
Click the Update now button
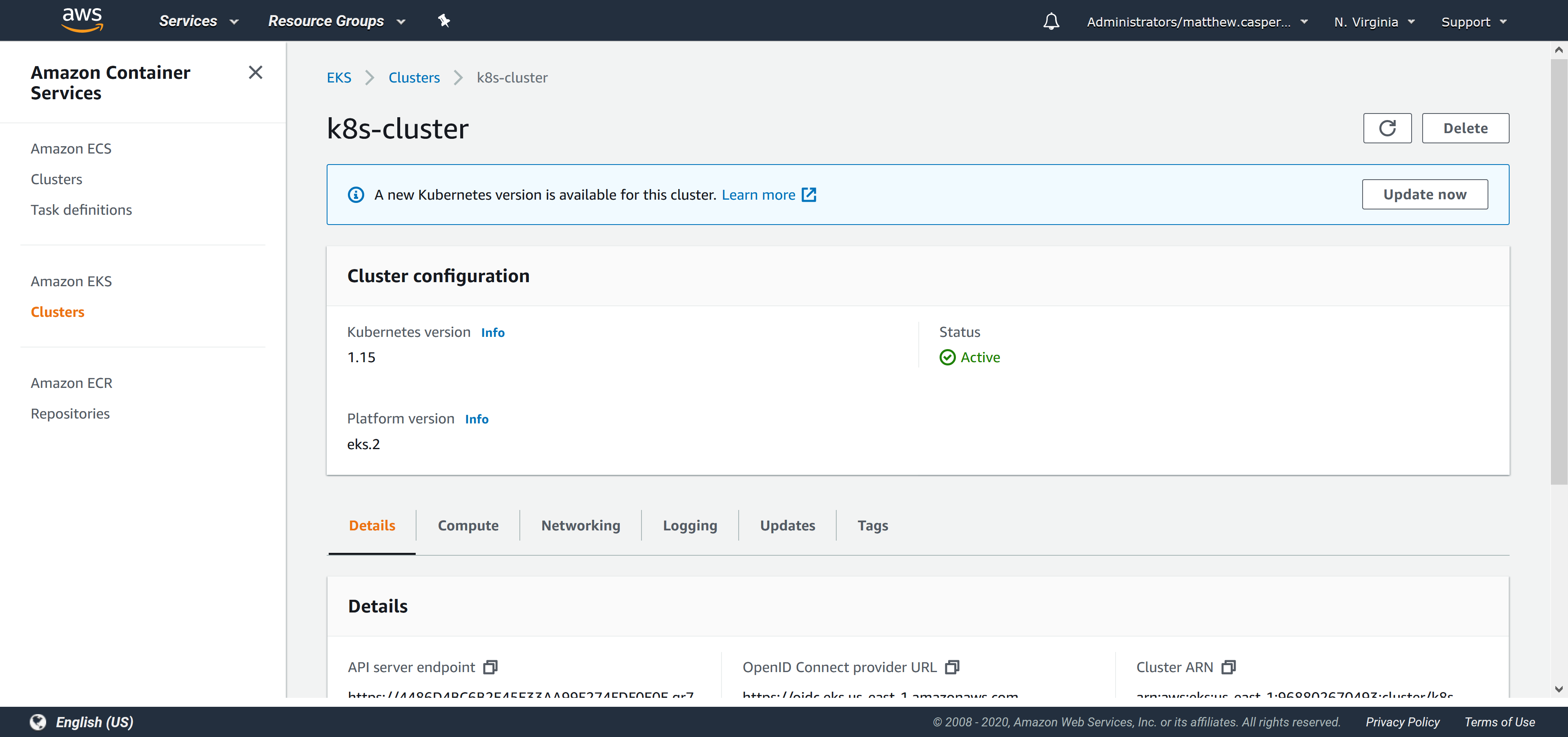[x=1424, y=194]
